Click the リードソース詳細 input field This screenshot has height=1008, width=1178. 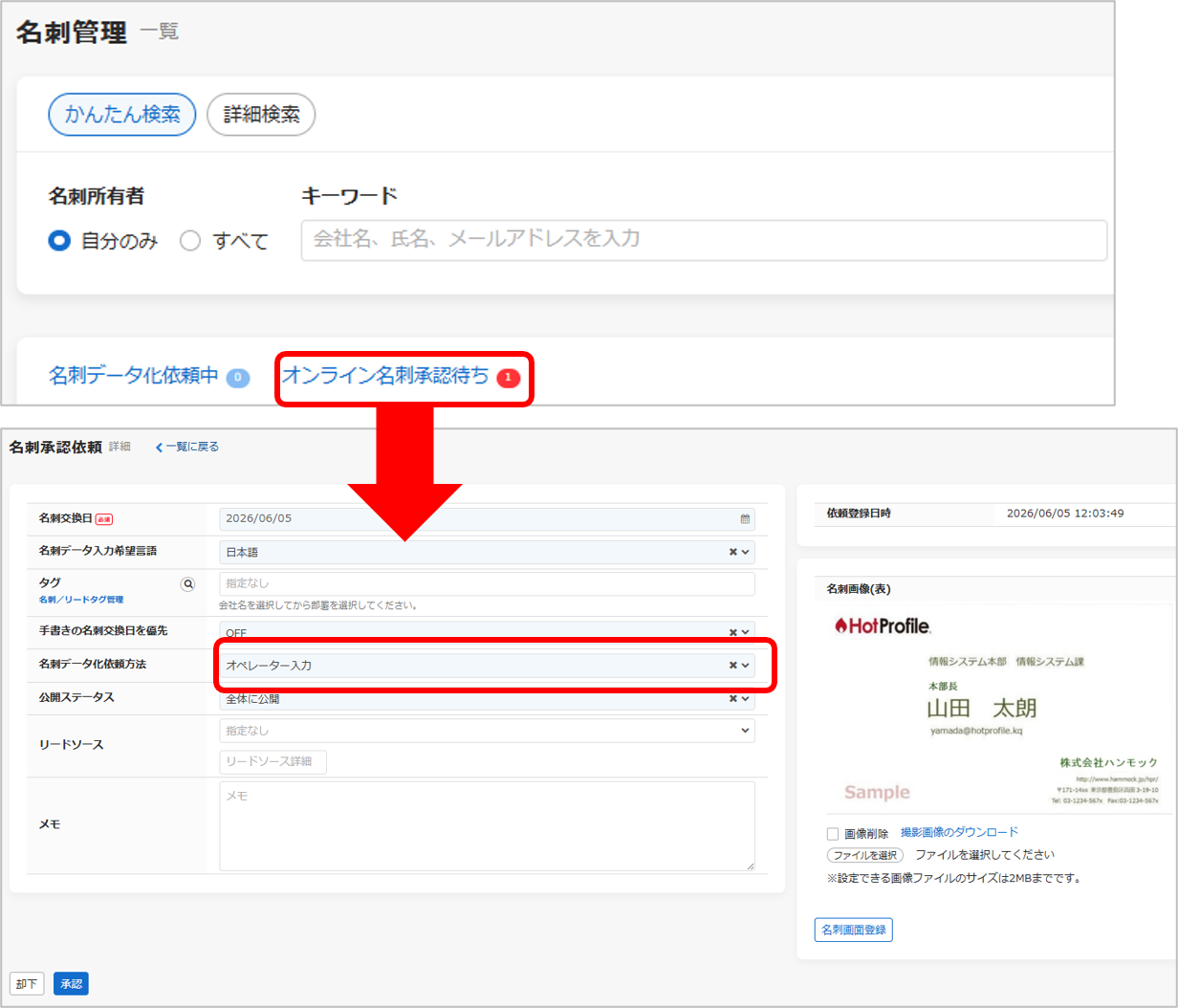[x=273, y=762]
